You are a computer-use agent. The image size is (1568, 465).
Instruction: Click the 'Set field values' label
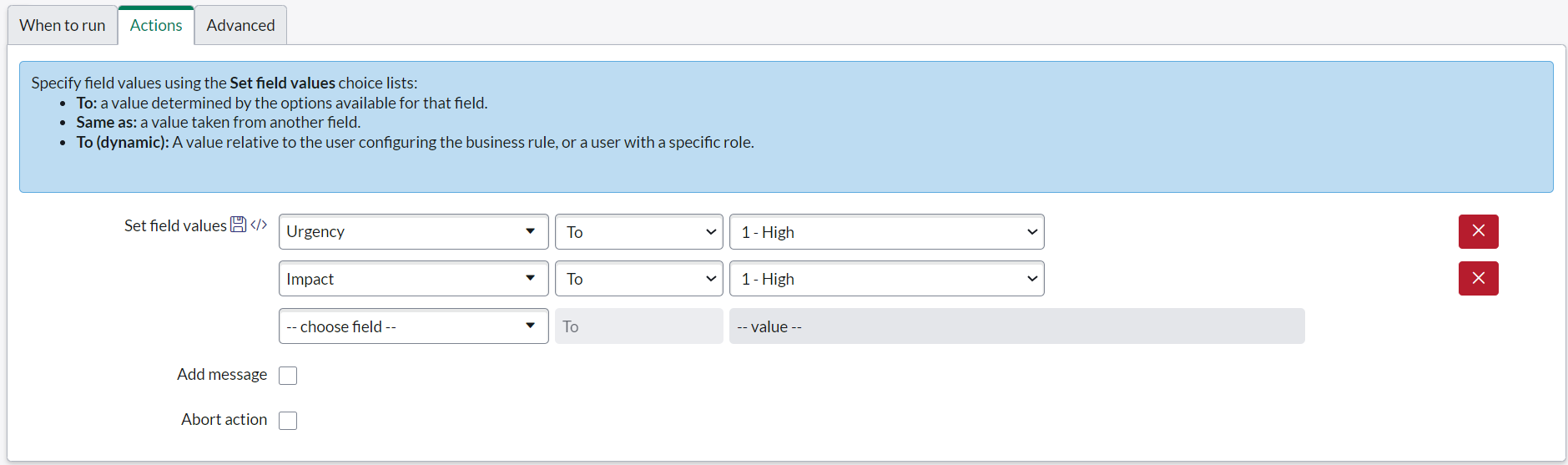[175, 225]
